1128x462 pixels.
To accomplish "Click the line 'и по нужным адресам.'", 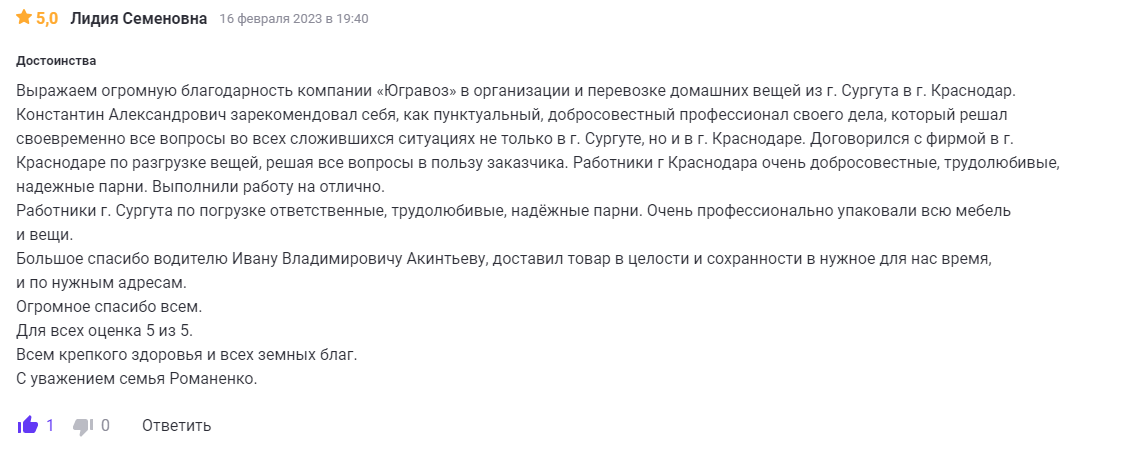I will tap(101, 283).
